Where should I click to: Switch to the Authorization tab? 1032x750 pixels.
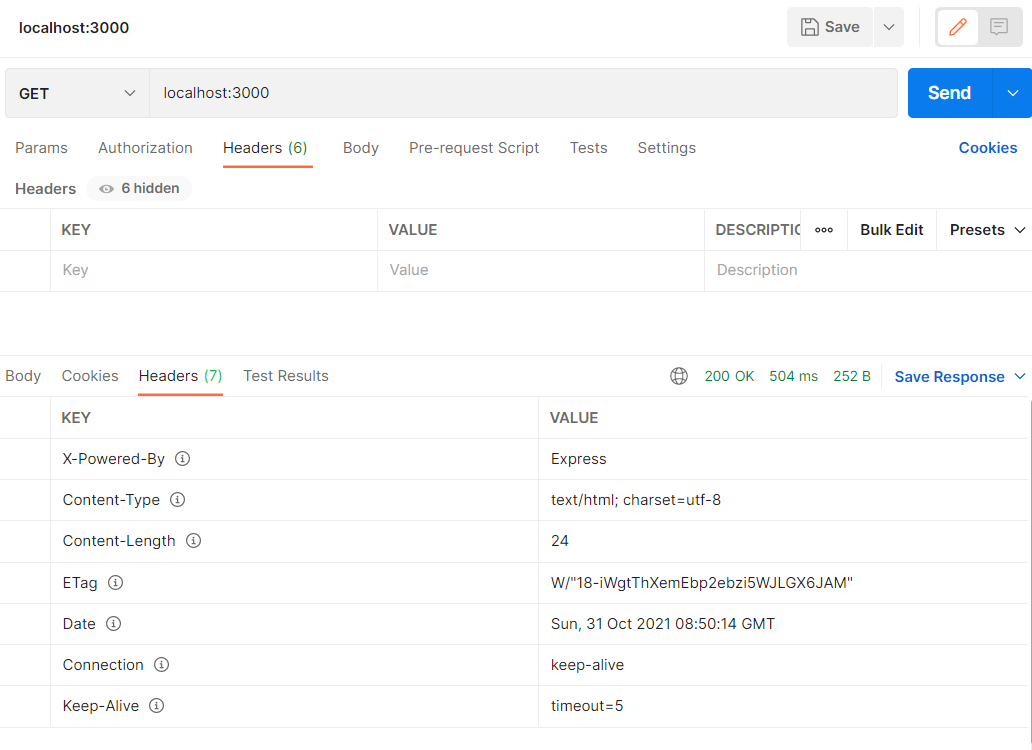point(145,148)
